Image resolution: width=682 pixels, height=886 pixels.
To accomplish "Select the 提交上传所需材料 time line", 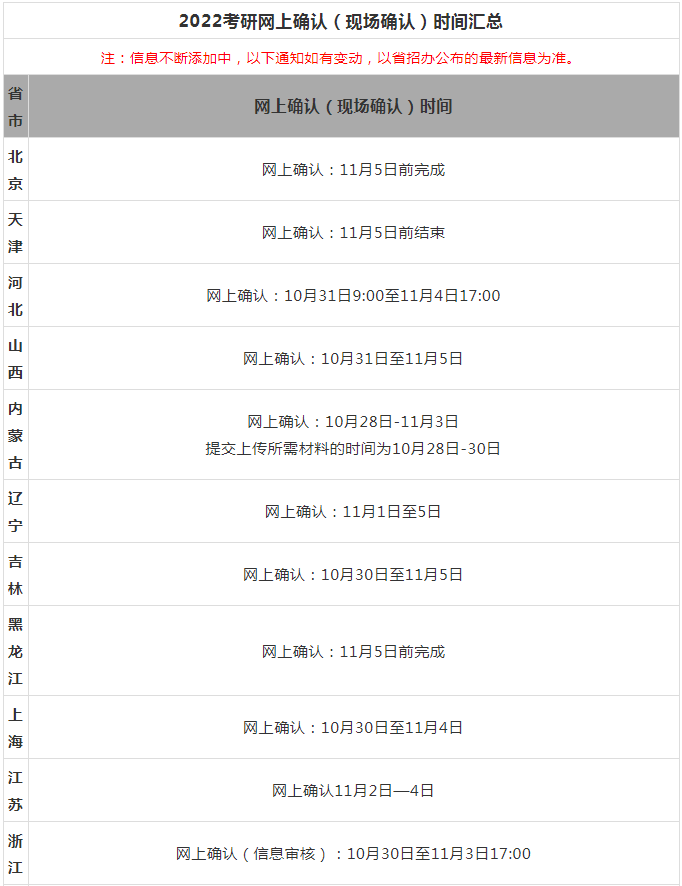I will pyautogui.click(x=353, y=448).
